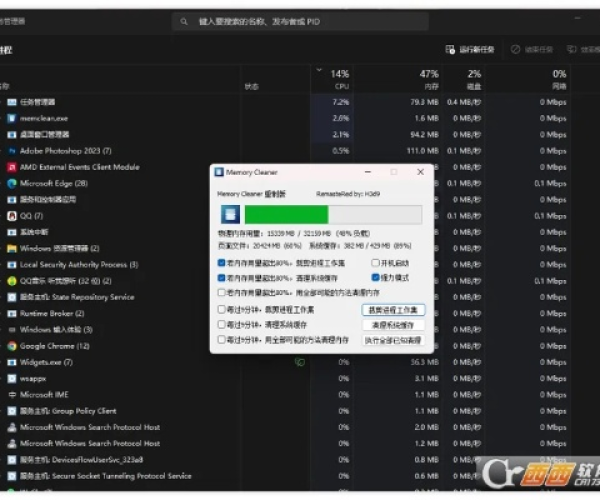This screenshot has width=600, height=500.
Task: Uncheck 'over 80%, trim process working set' (裁剪进程工作集)
Action: (221, 263)
